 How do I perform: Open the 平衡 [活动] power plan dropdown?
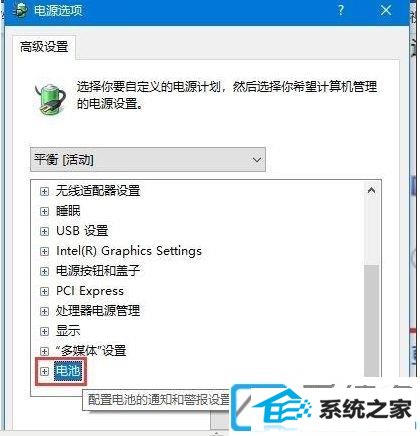pos(148,160)
